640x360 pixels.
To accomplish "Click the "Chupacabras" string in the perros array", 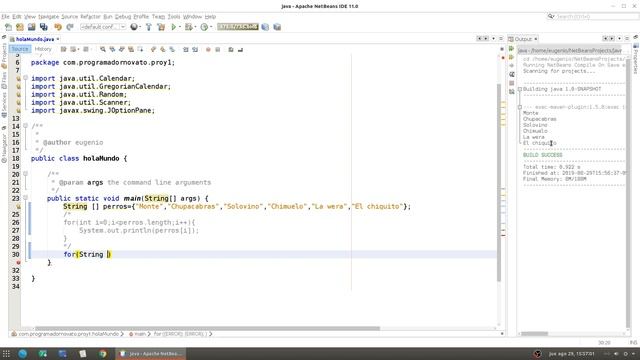I will 193,207.
